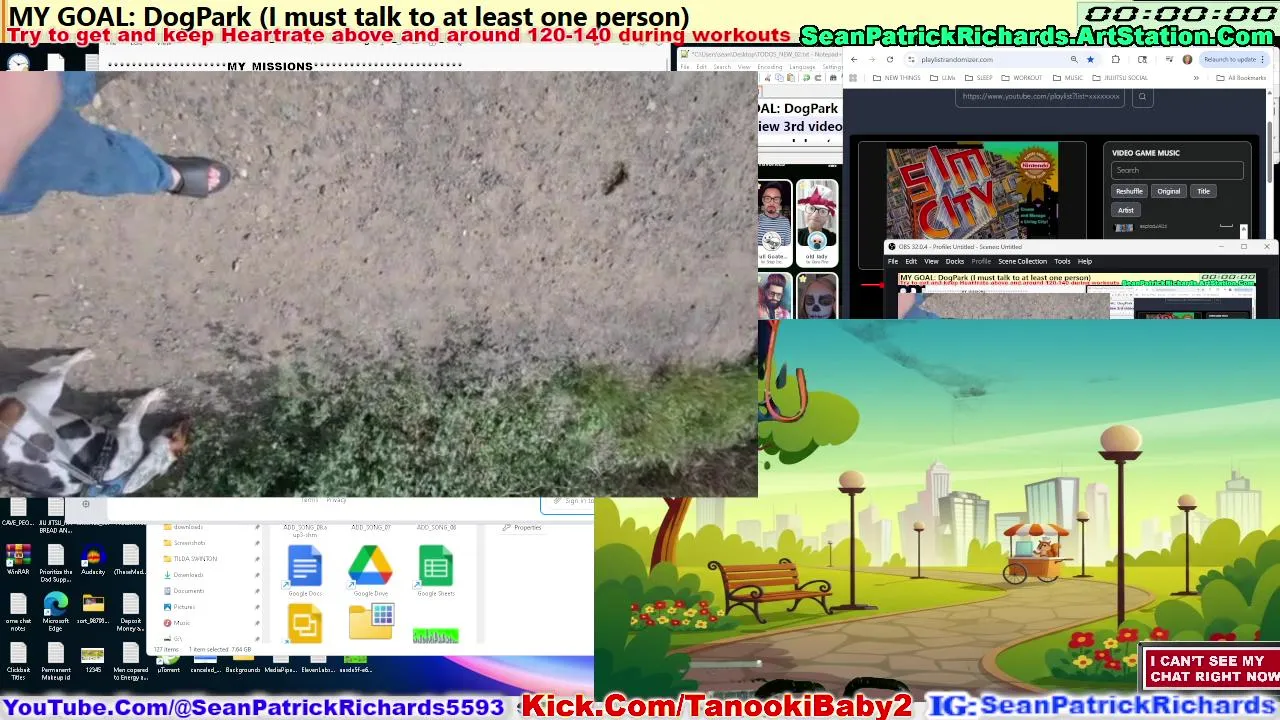
Task: Open the OBS Edit menu
Action: pos(911,261)
